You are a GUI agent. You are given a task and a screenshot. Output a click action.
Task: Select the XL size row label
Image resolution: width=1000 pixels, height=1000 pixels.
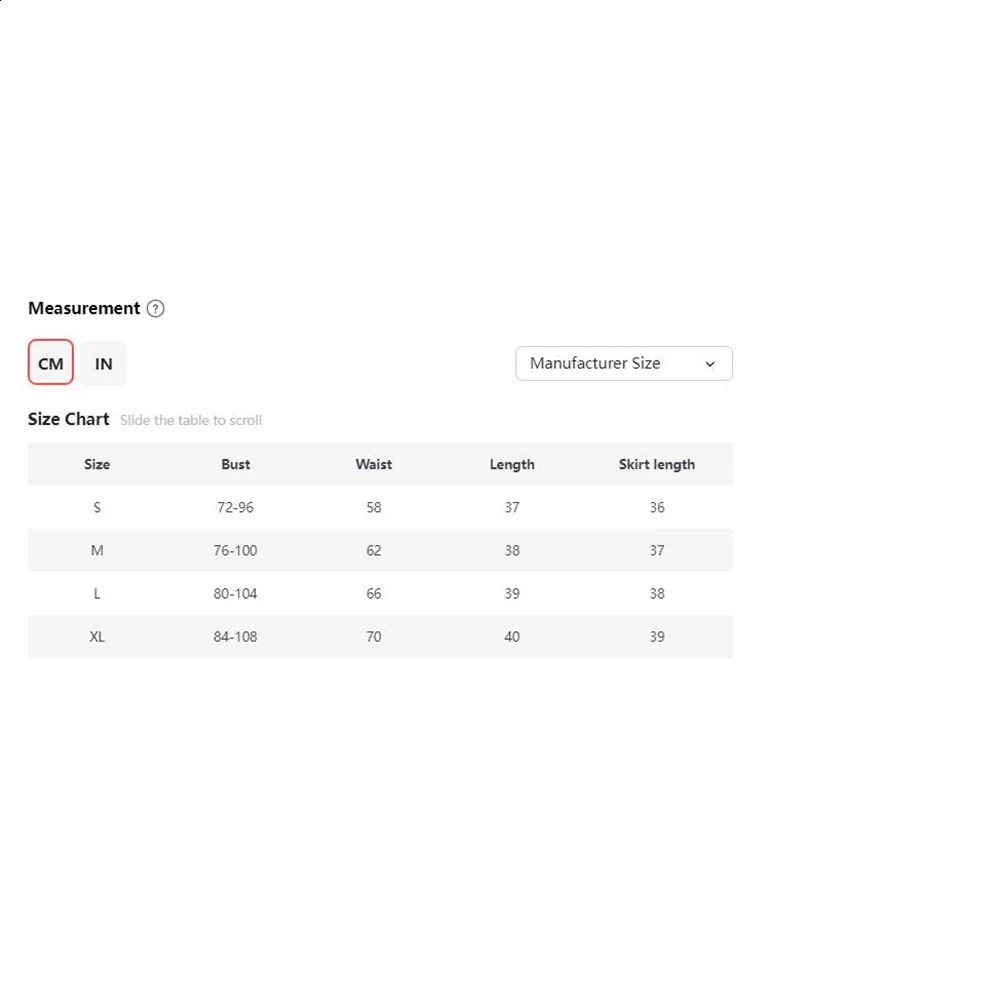(97, 636)
